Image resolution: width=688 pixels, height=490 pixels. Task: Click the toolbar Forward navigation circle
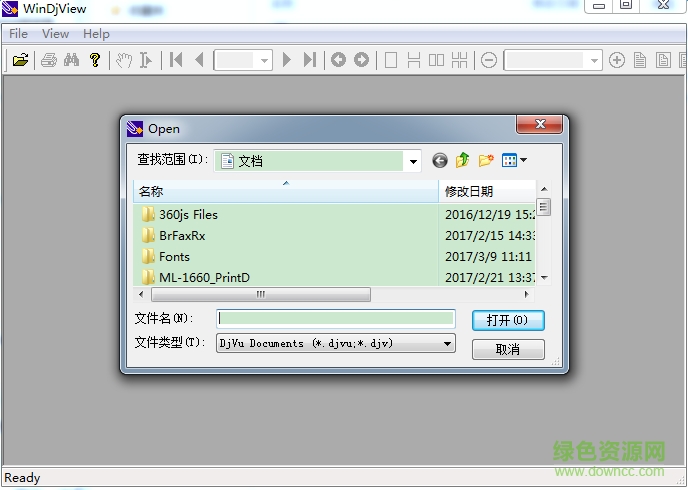coord(362,60)
